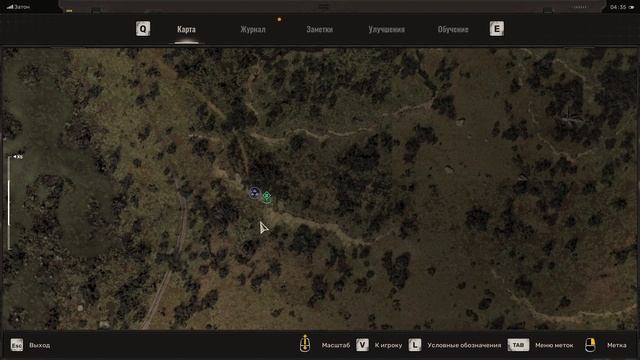Open Условные обозначения legend
Viewport: 640px width, 360px height.
pyautogui.click(x=464, y=345)
